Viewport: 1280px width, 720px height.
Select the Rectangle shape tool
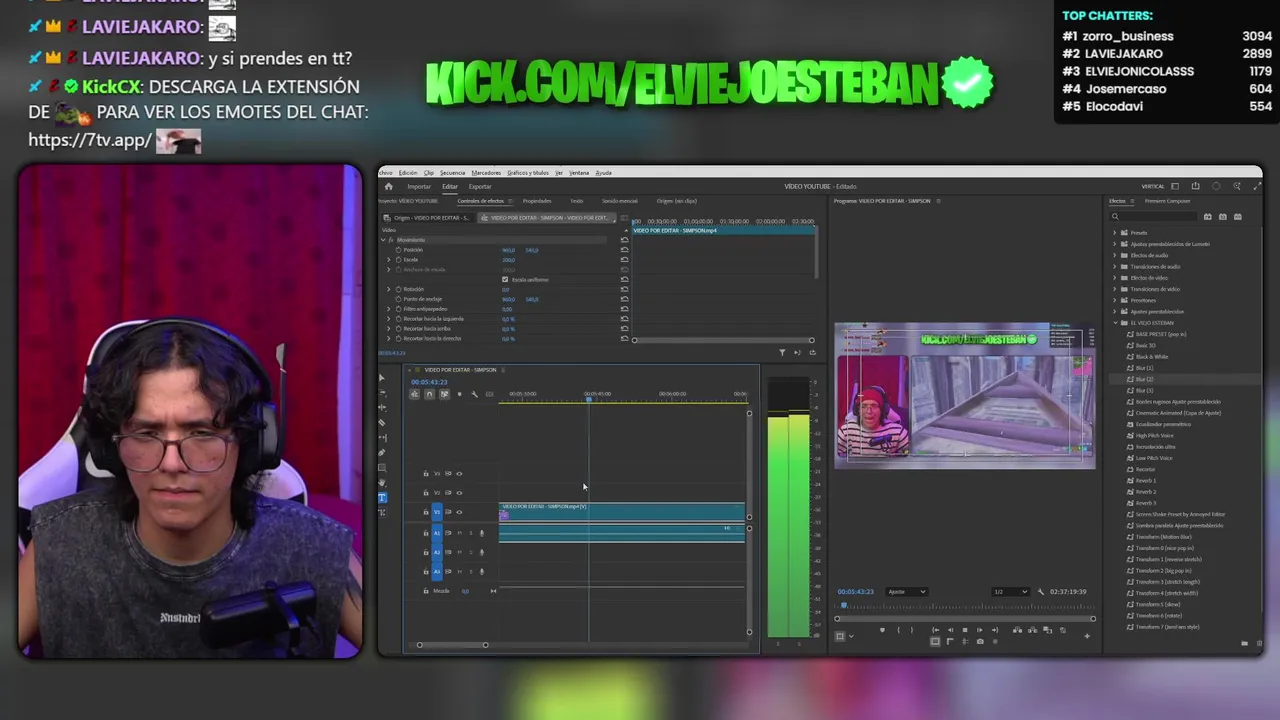(382, 468)
